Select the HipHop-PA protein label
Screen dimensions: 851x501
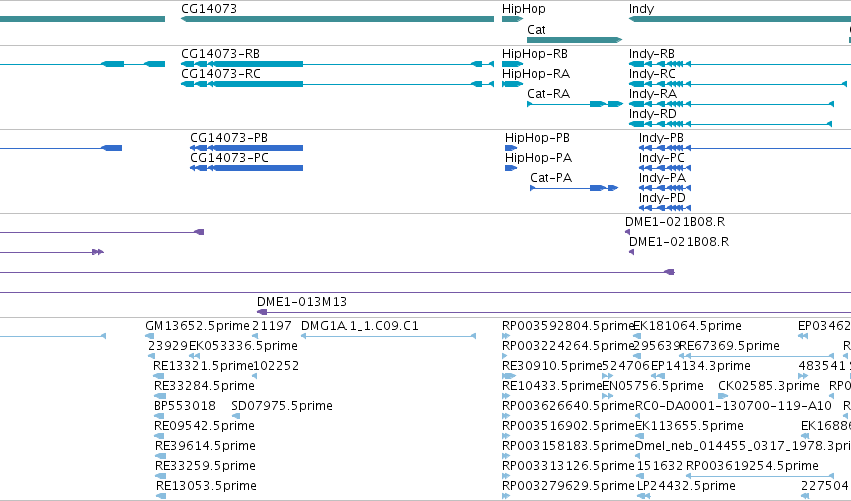click(538, 158)
